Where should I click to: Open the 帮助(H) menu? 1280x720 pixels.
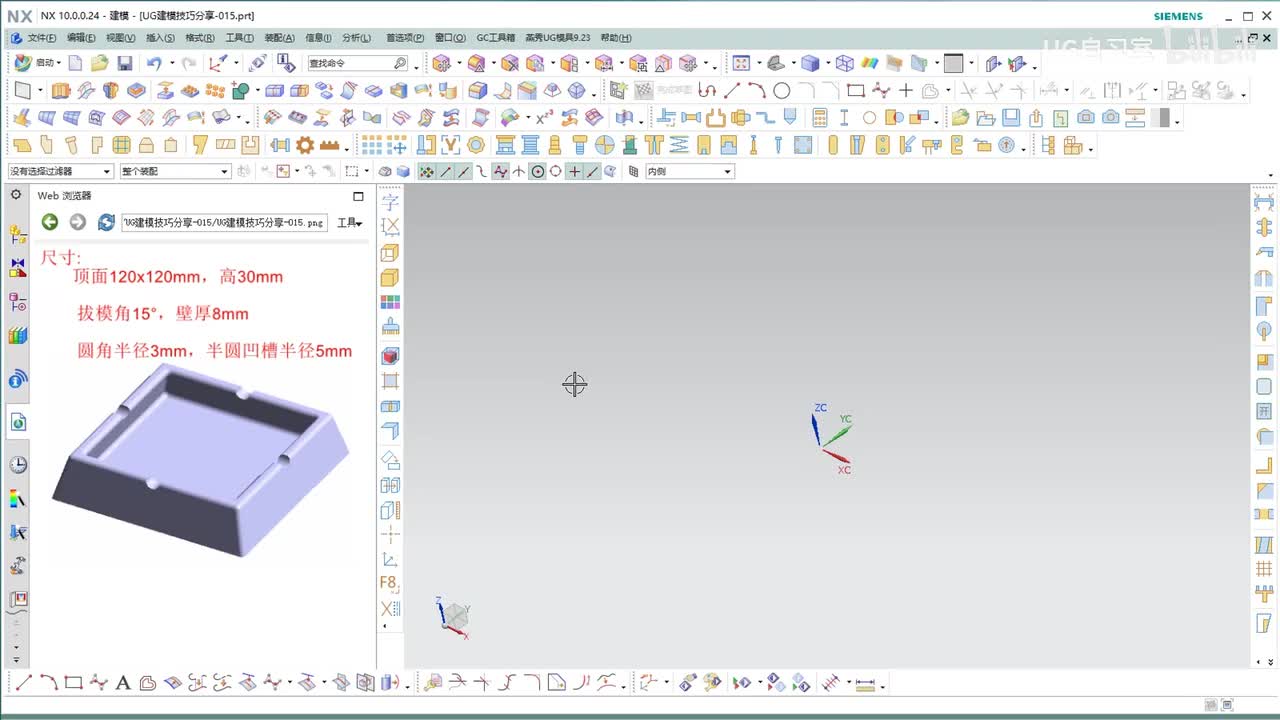616,38
